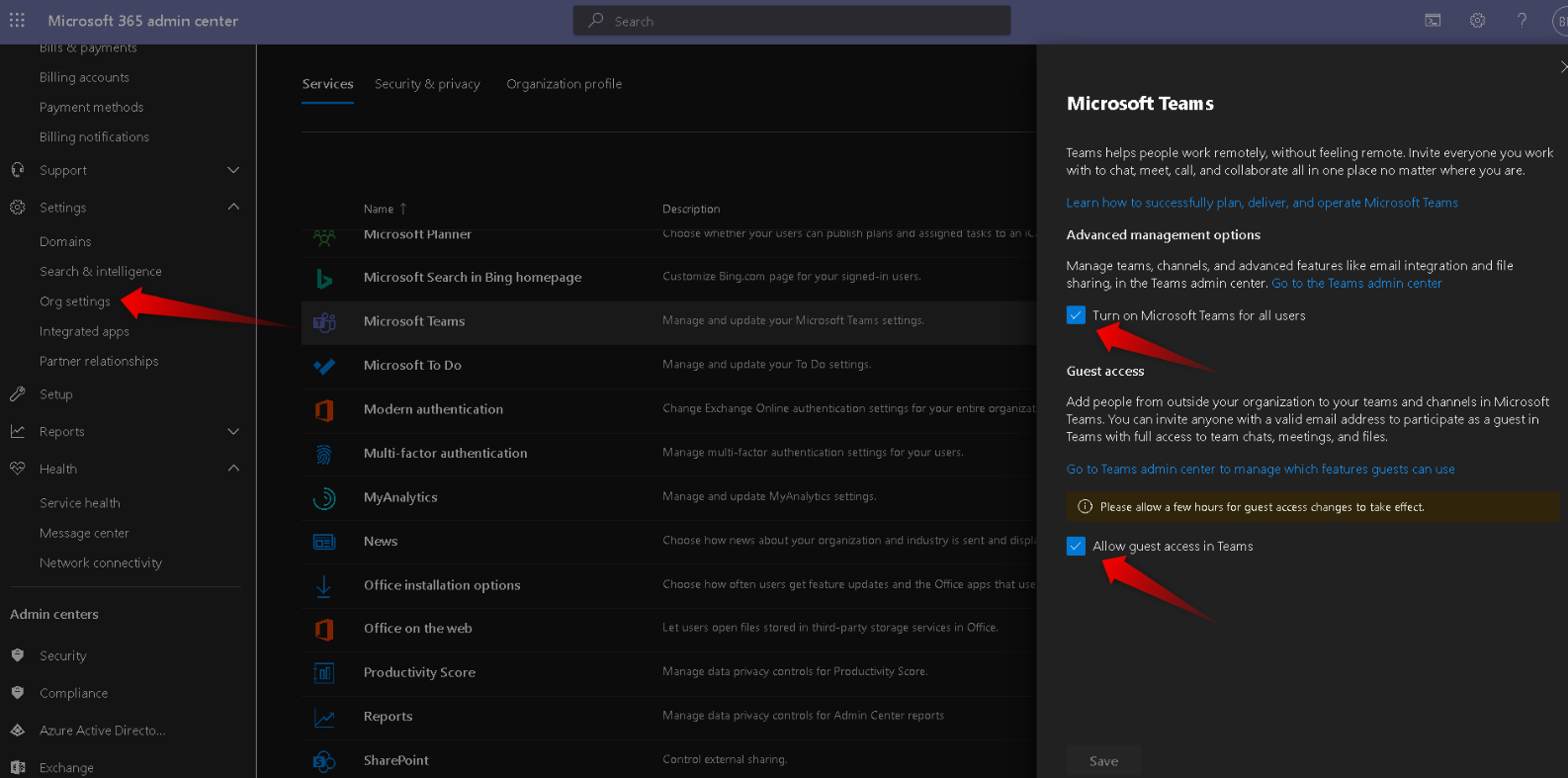Open Payment methods in sidebar

tap(91, 107)
